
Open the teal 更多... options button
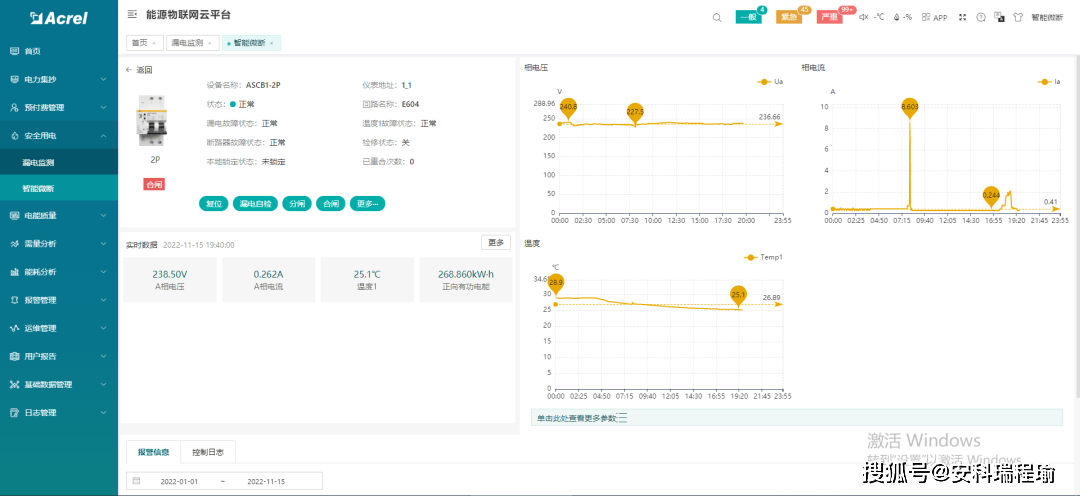pyautogui.click(x=367, y=204)
